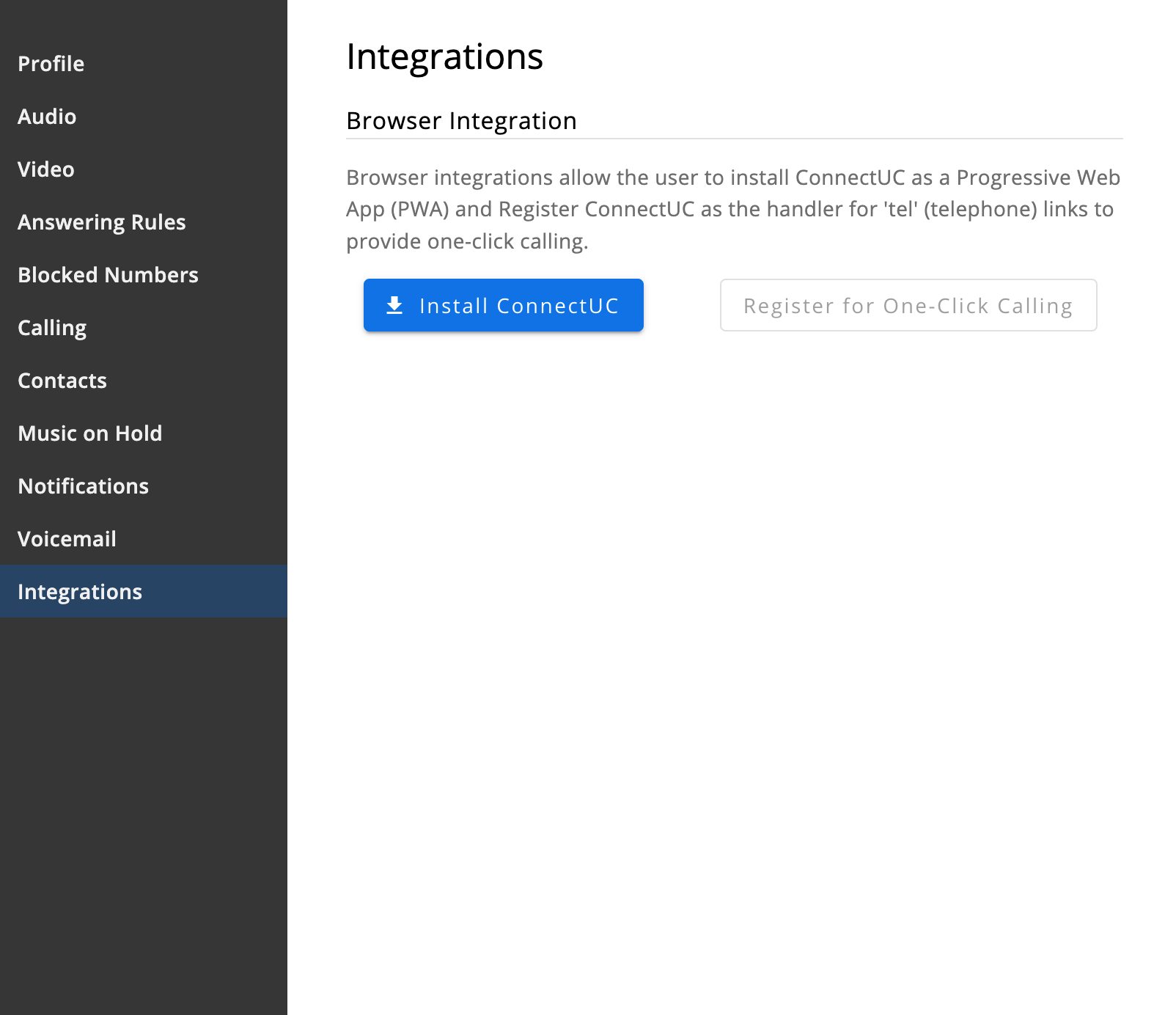Open Answering Rules settings

click(102, 222)
